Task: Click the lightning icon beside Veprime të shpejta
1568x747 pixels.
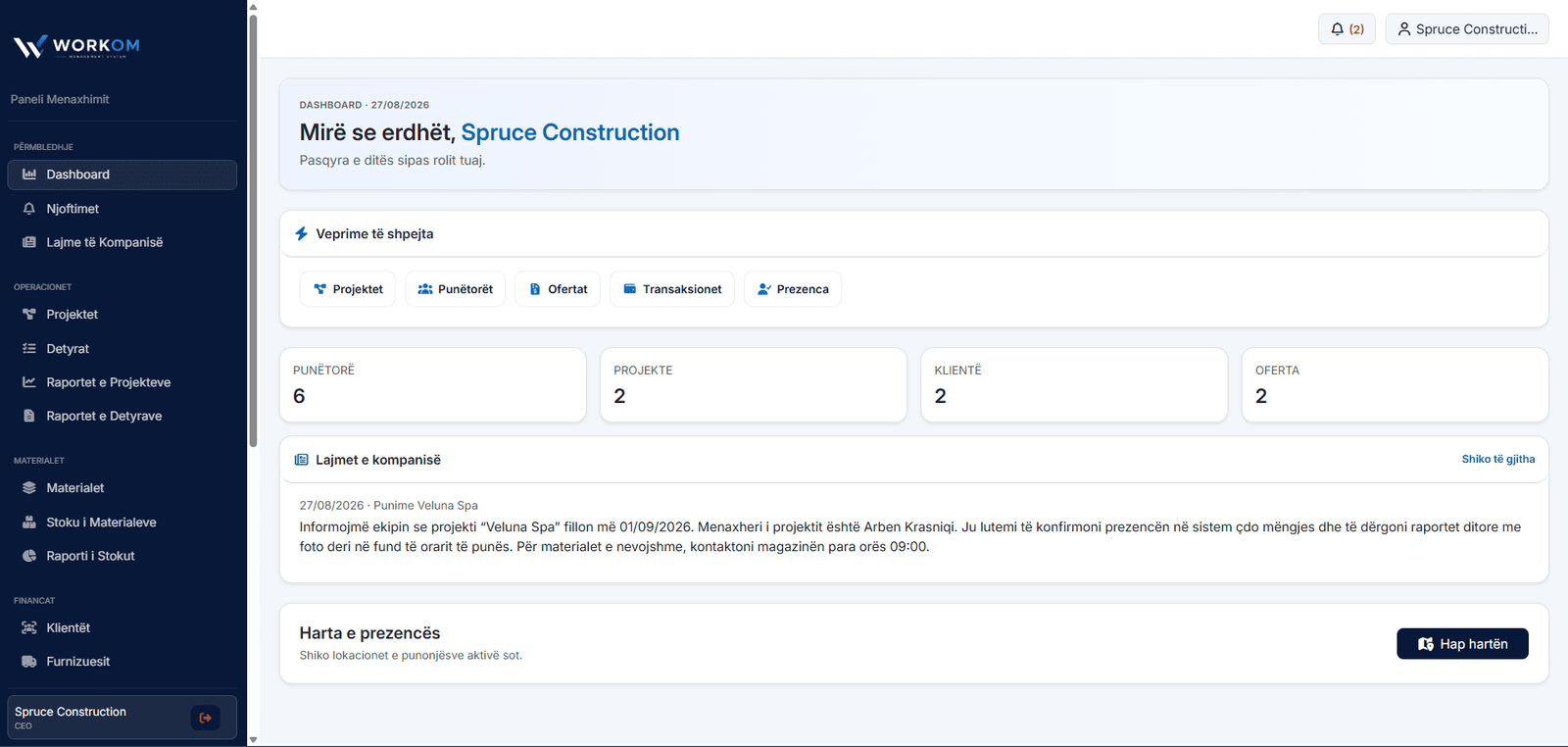Action: 302,233
